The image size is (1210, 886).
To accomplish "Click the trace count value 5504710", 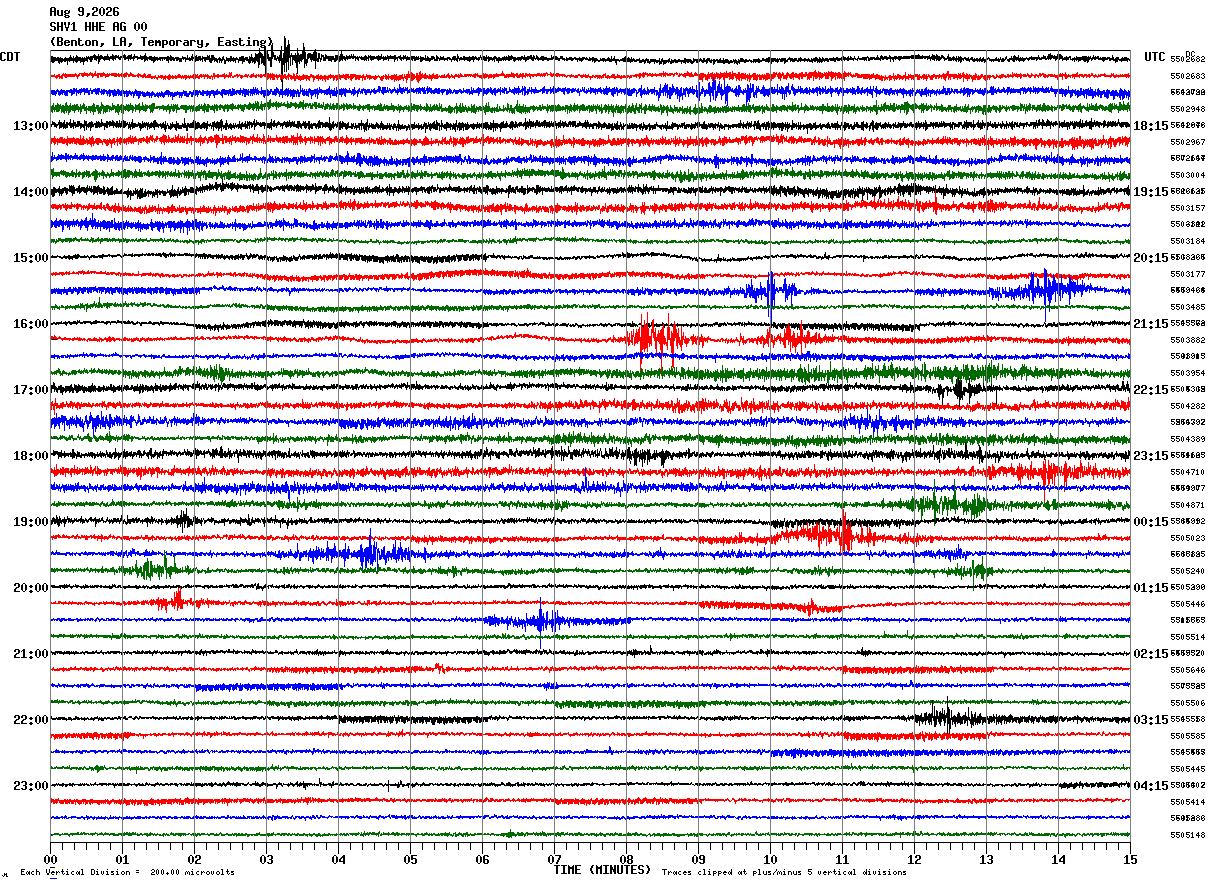I will pyautogui.click(x=1187, y=472).
